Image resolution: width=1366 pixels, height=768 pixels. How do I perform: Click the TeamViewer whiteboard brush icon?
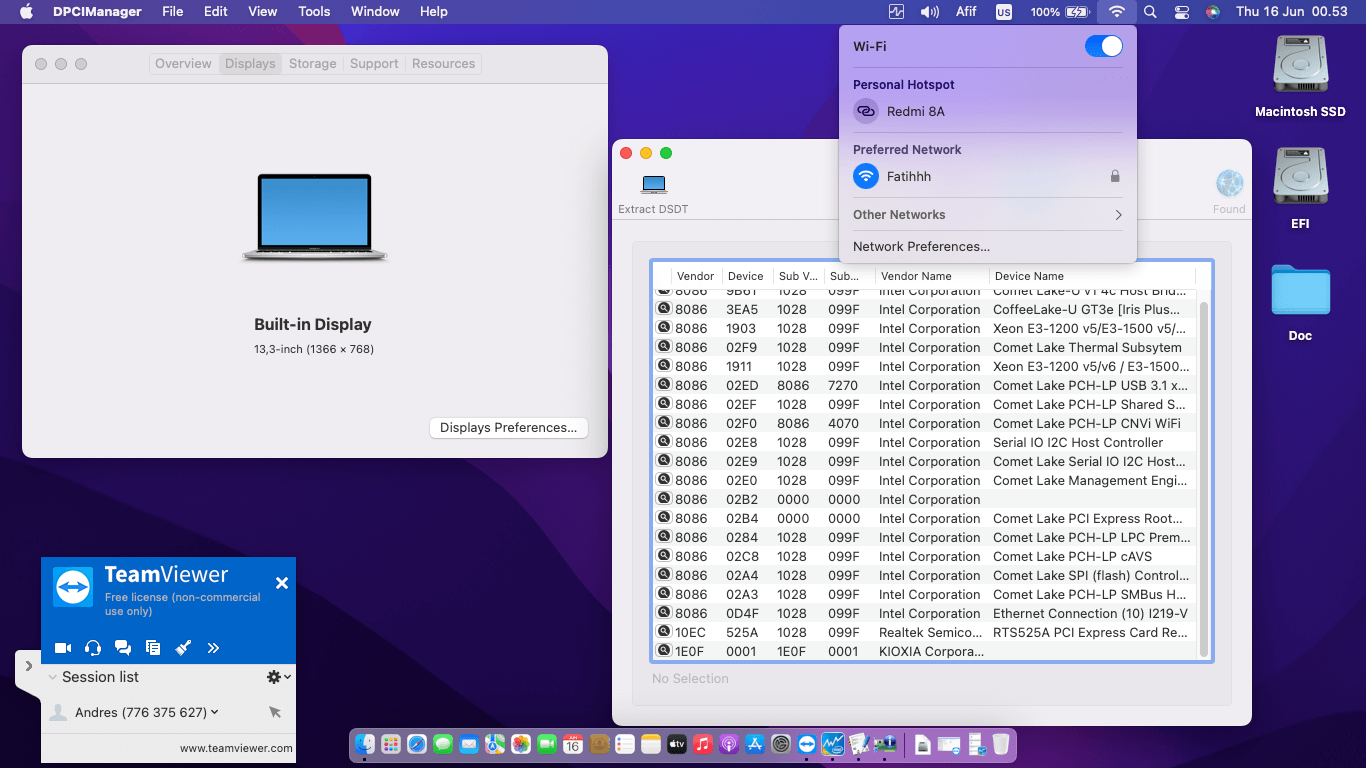[x=183, y=648]
